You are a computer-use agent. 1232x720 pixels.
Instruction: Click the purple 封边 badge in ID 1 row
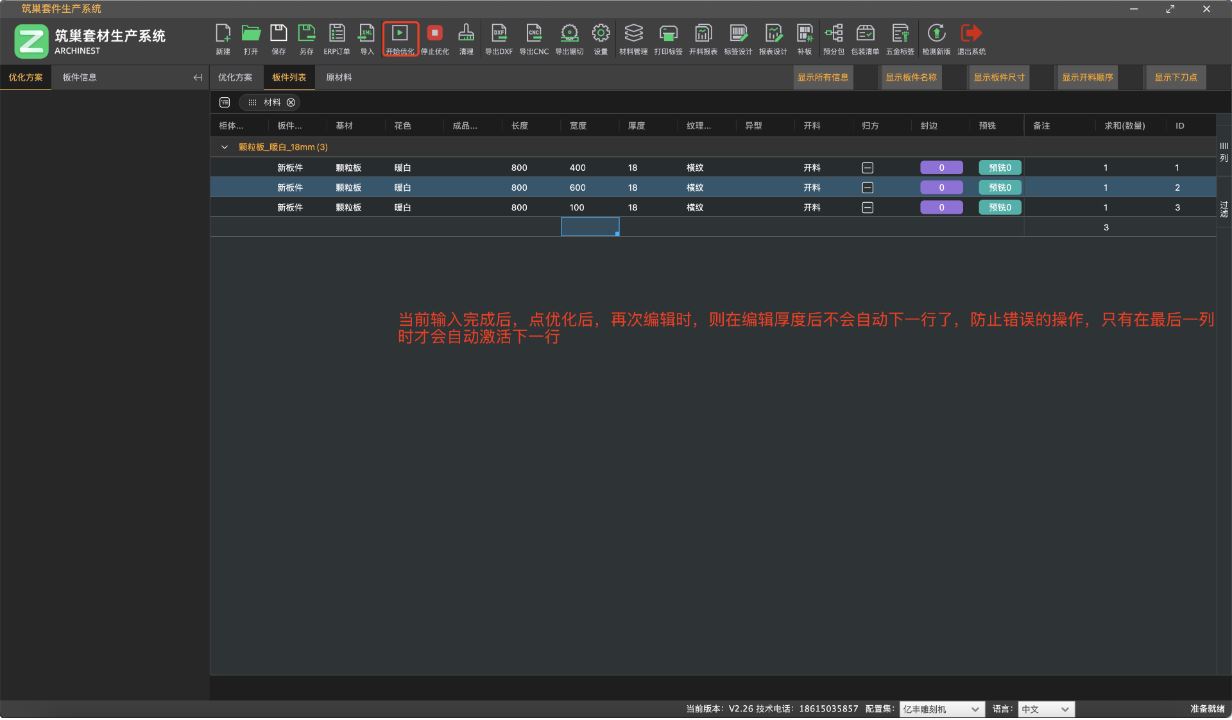(x=941, y=168)
